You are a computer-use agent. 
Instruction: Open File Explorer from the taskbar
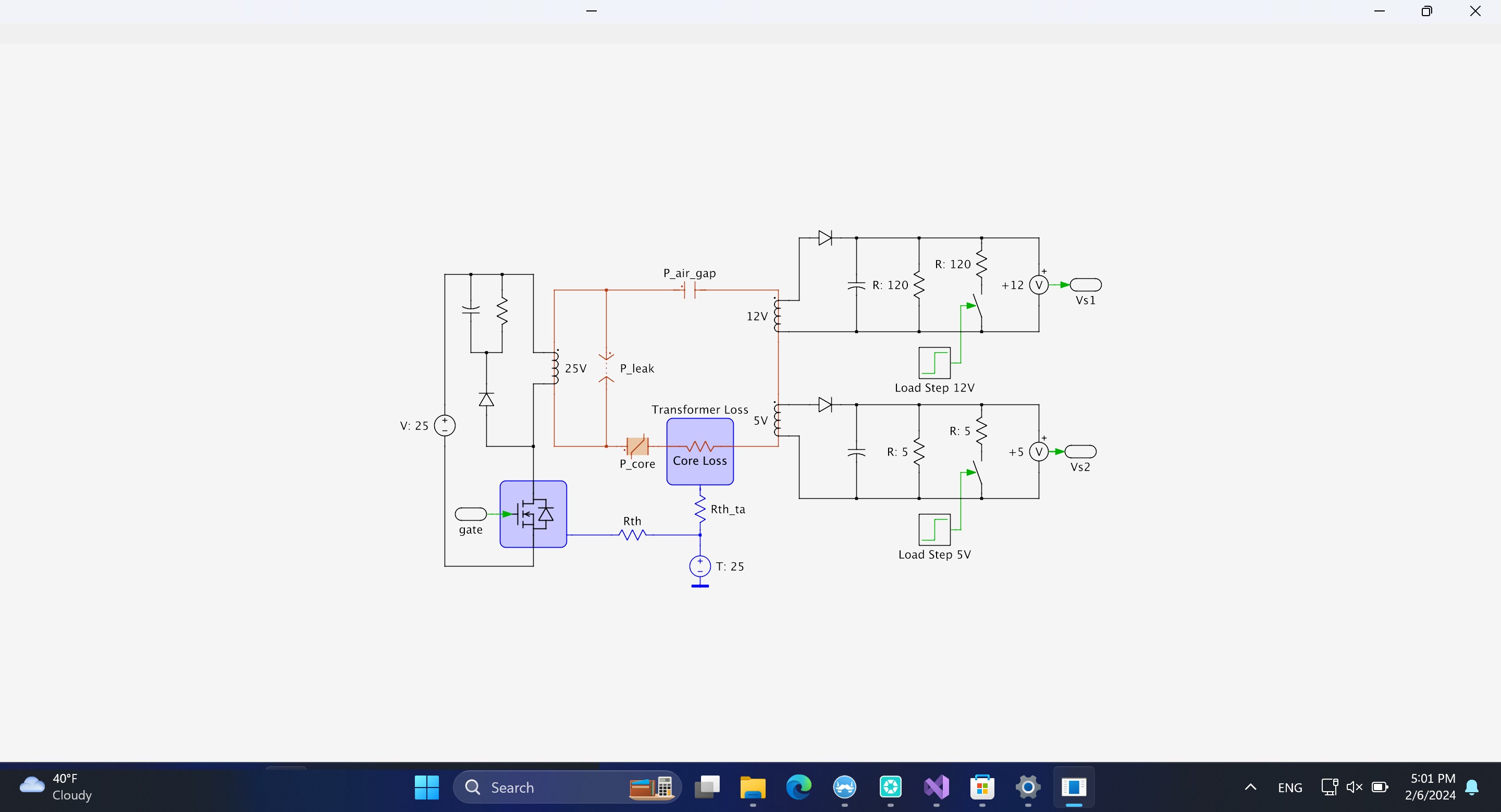(x=752, y=787)
